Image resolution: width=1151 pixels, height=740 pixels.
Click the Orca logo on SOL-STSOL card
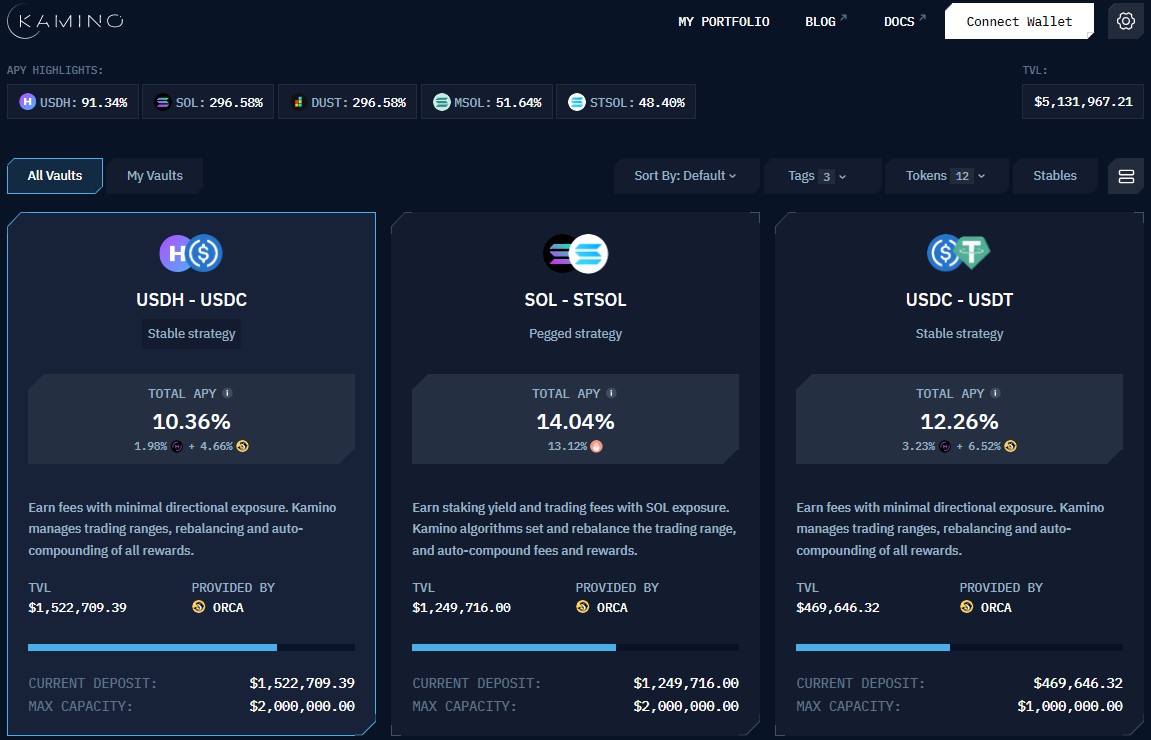coord(582,607)
